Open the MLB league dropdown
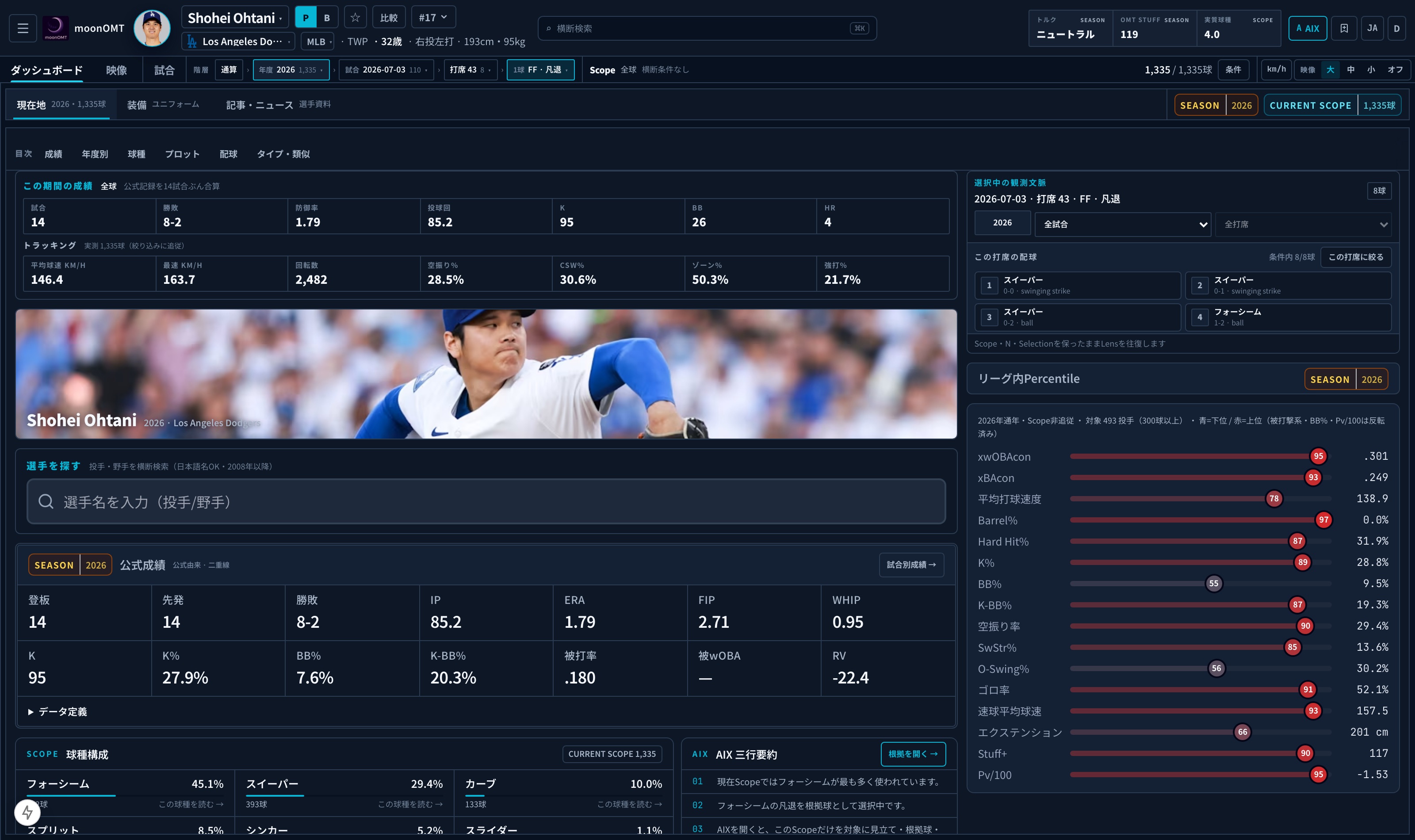 317,41
